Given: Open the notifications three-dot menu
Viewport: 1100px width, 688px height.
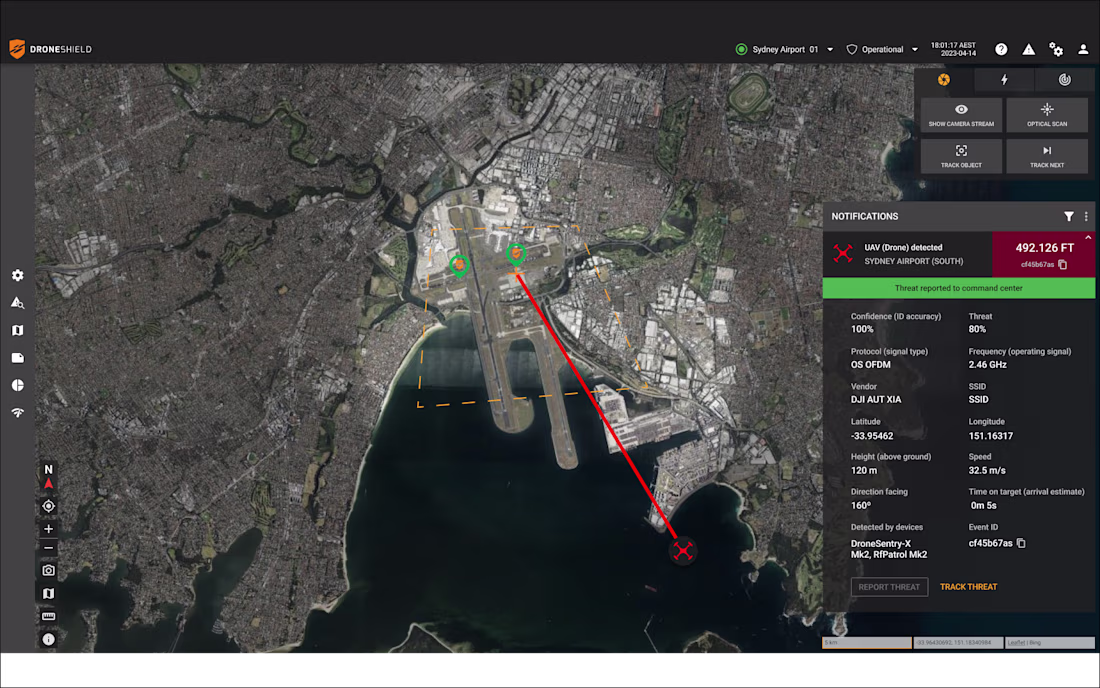Looking at the screenshot, I should coord(1086,217).
